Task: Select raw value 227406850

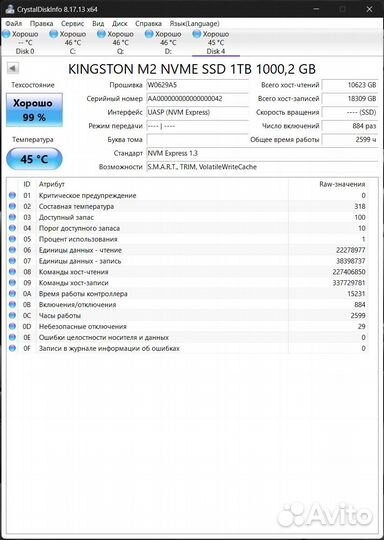Action: (349, 272)
